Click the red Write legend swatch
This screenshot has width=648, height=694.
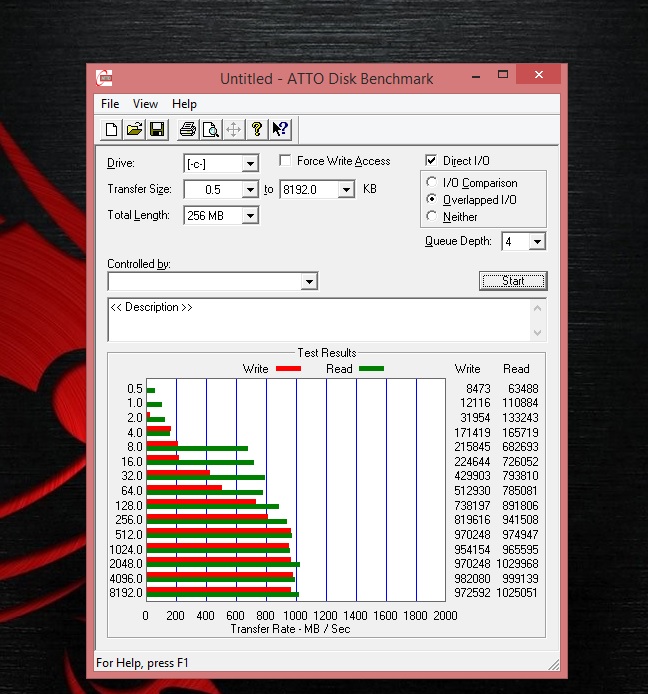[x=289, y=368]
